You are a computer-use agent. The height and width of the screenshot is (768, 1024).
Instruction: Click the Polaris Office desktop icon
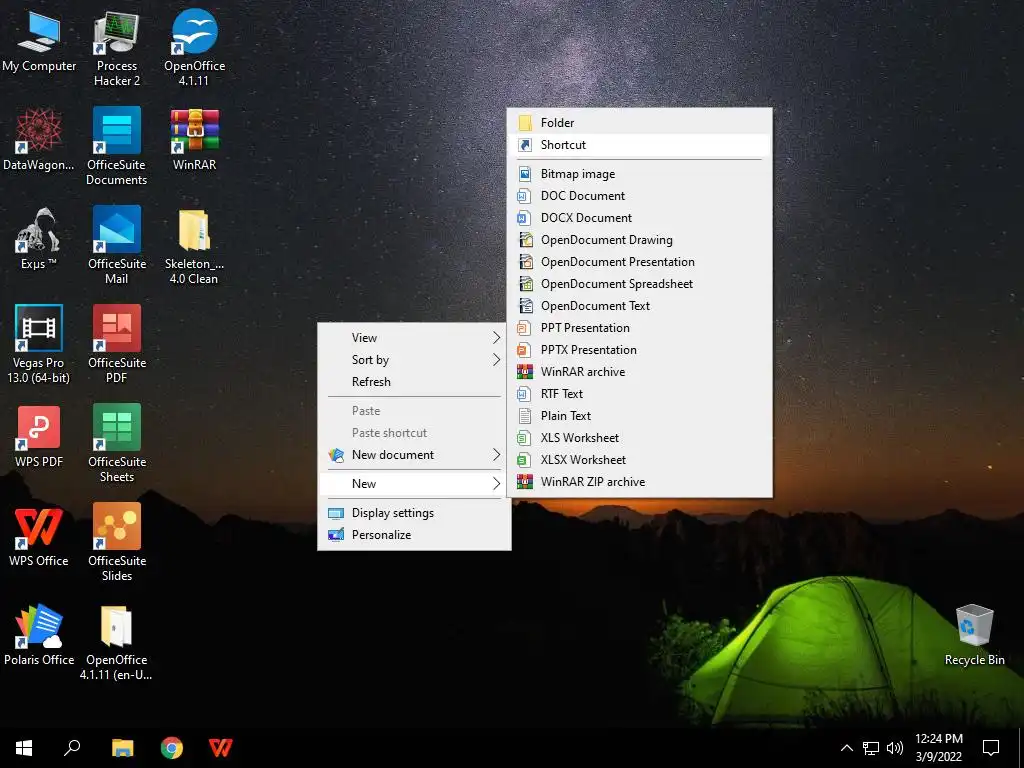(x=39, y=635)
